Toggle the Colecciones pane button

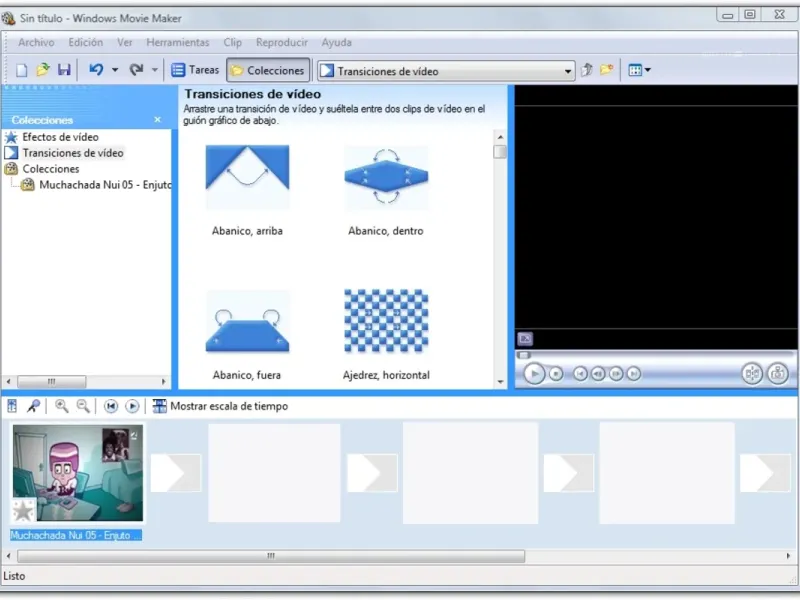[x=268, y=70]
